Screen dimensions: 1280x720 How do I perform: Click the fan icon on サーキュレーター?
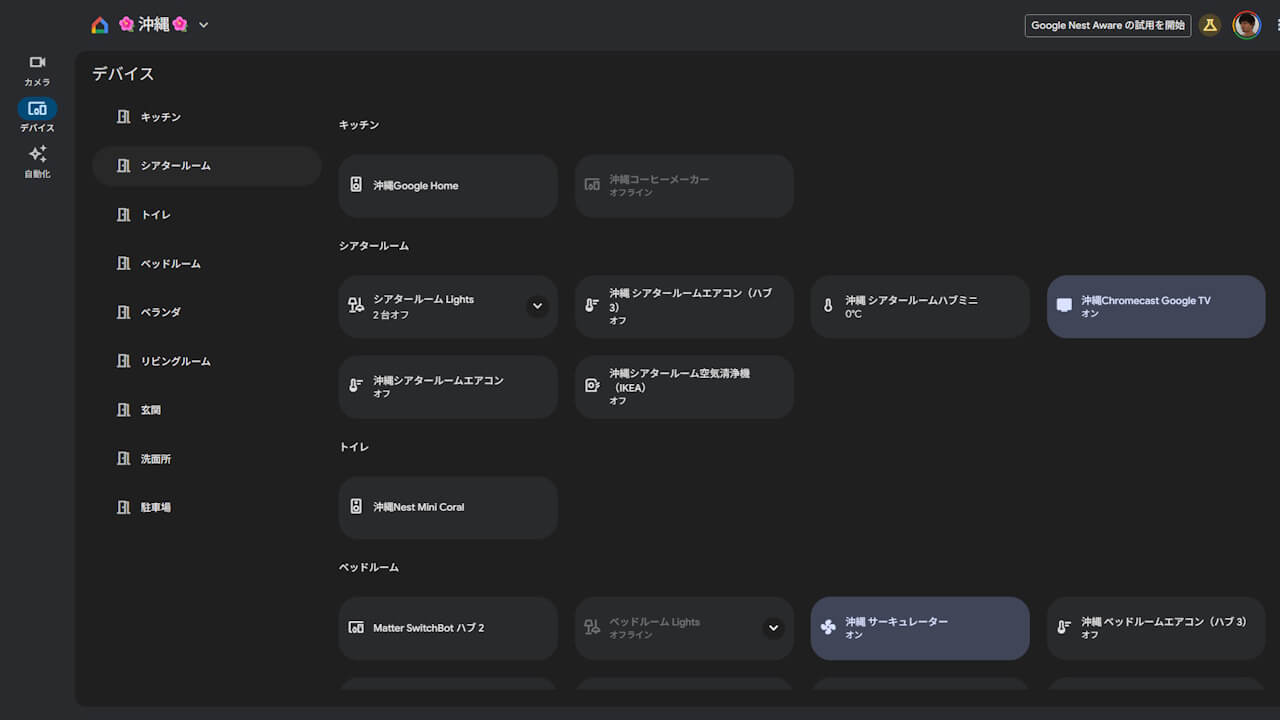tap(828, 628)
